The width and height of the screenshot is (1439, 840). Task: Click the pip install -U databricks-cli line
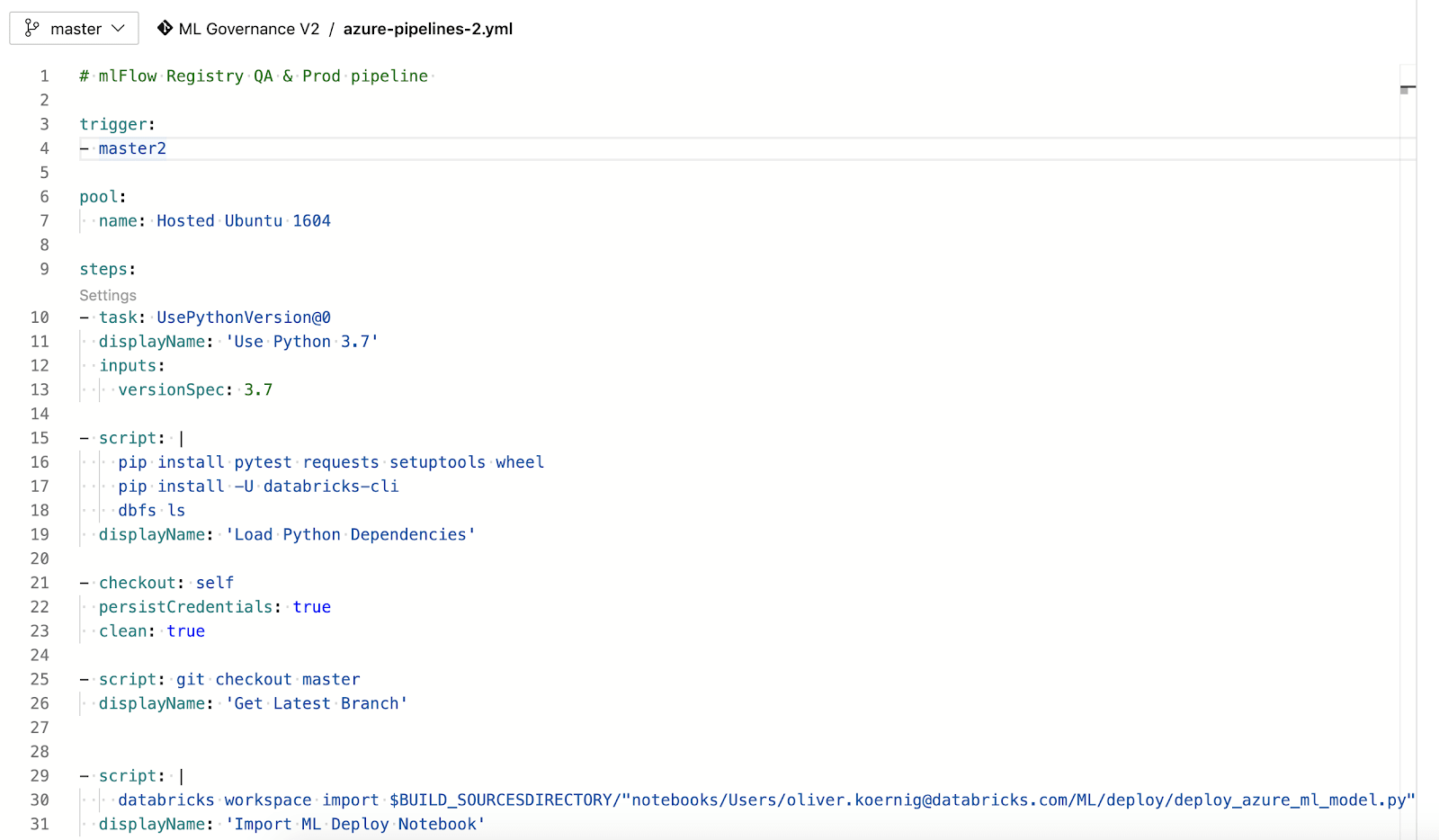[x=258, y=487]
